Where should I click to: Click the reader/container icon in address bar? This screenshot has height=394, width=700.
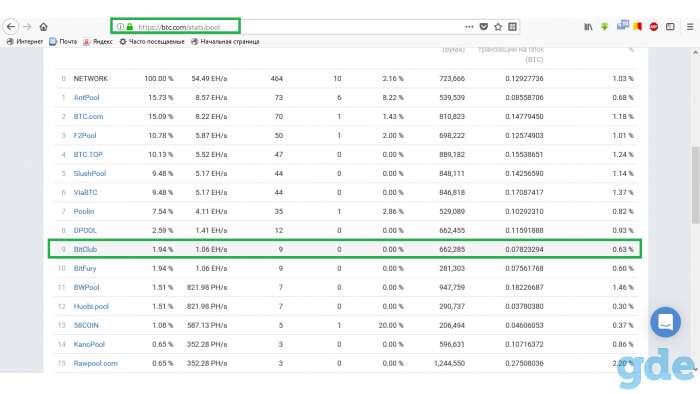click(x=512, y=27)
